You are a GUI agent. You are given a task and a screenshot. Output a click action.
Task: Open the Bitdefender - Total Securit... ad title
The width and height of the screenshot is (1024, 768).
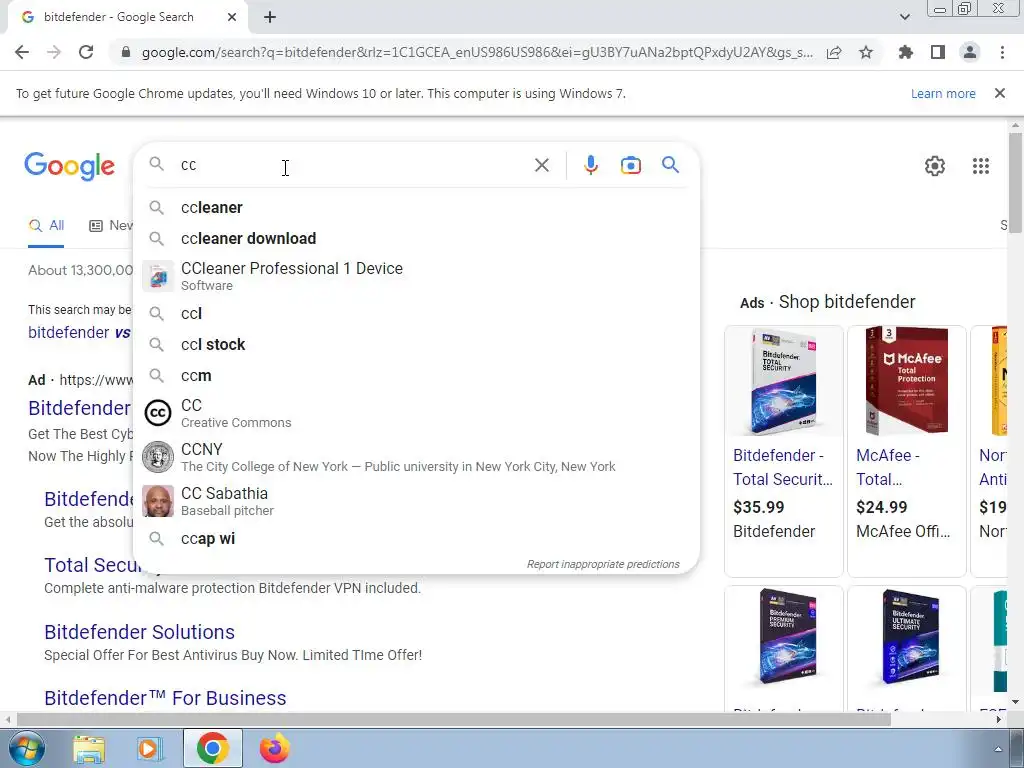click(x=782, y=467)
